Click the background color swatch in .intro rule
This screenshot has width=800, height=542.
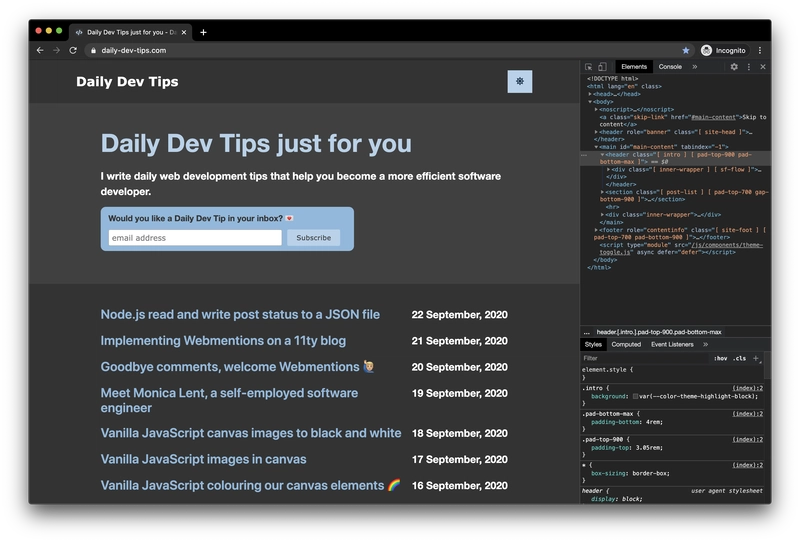[x=635, y=397]
